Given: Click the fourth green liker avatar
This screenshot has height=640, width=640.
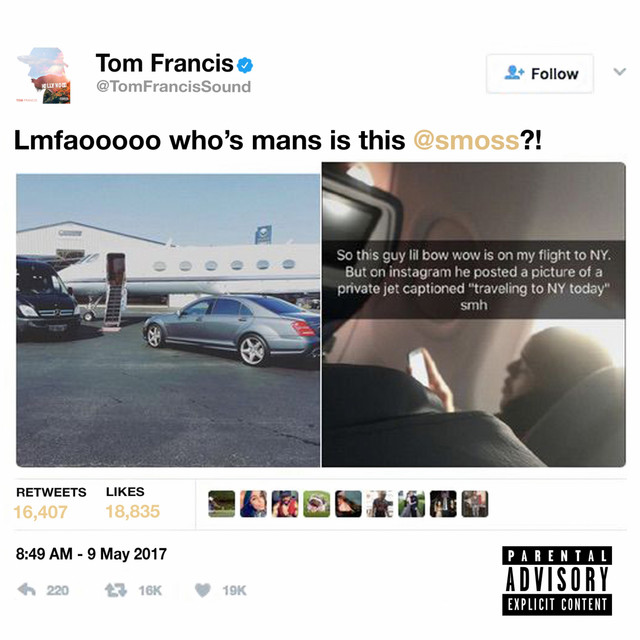Looking at the screenshot, I should click(317, 504).
